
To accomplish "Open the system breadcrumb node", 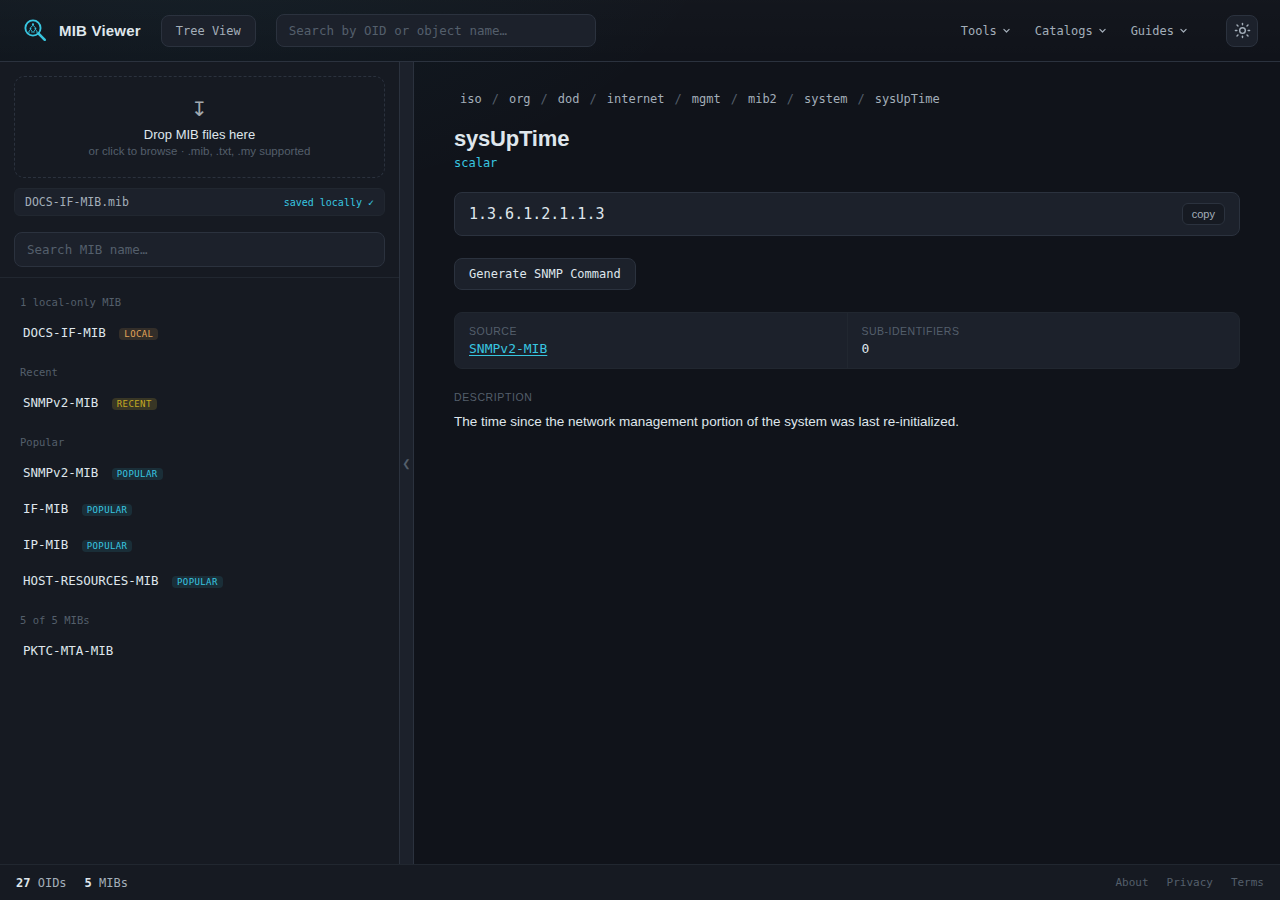I will pyautogui.click(x=826, y=99).
